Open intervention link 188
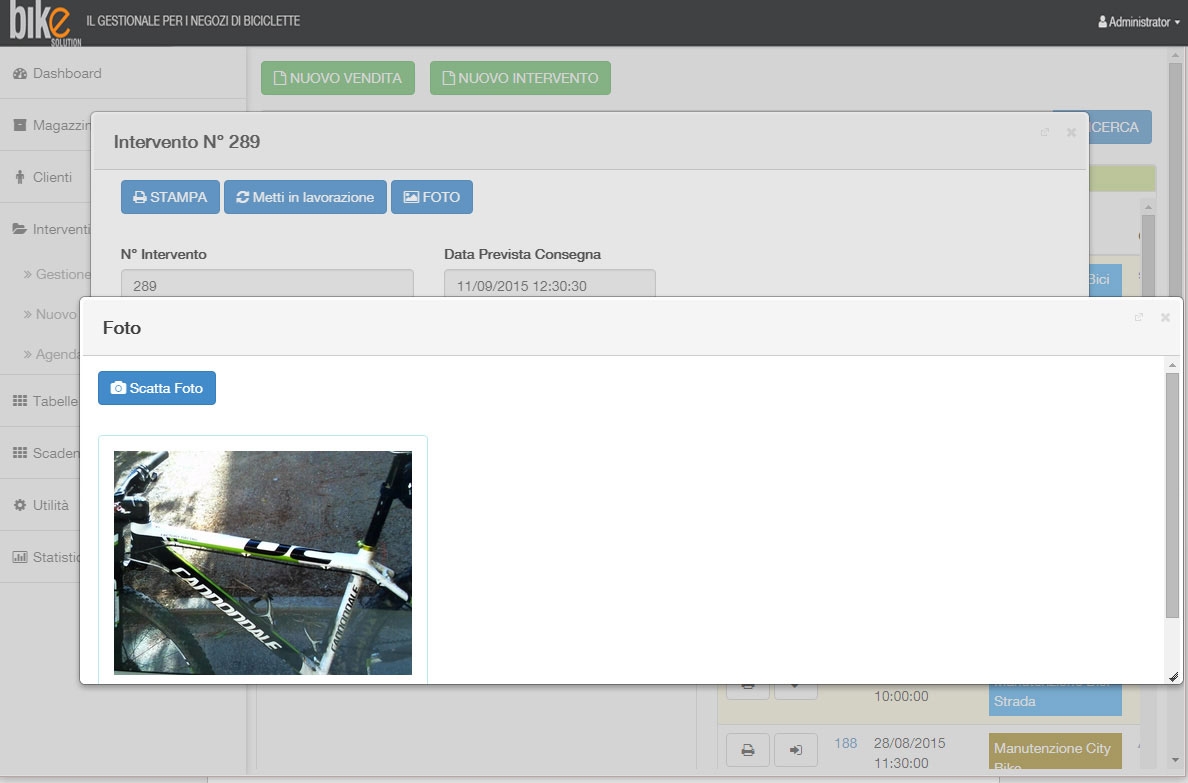Image resolution: width=1188 pixels, height=783 pixels. coord(846,743)
